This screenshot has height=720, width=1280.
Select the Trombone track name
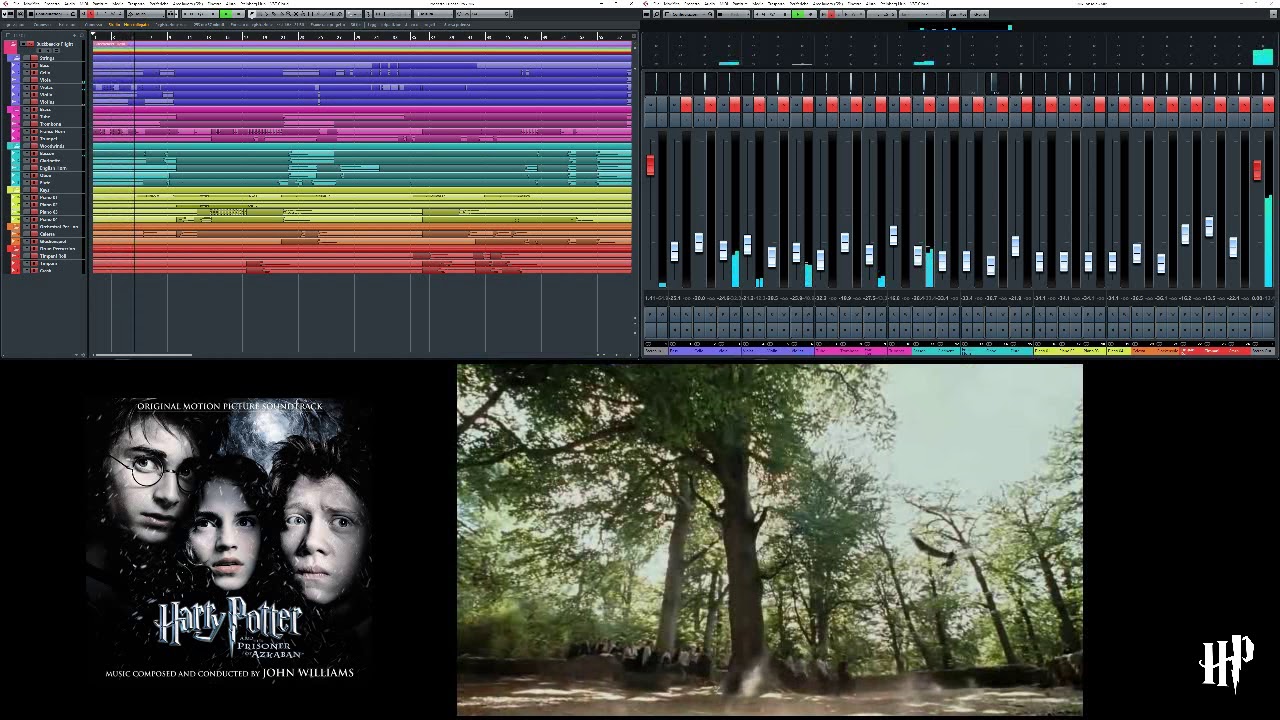(x=50, y=124)
